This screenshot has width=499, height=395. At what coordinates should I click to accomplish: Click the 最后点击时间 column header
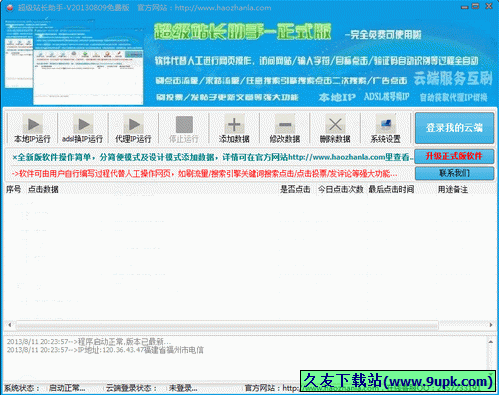click(x=391, y=189)
